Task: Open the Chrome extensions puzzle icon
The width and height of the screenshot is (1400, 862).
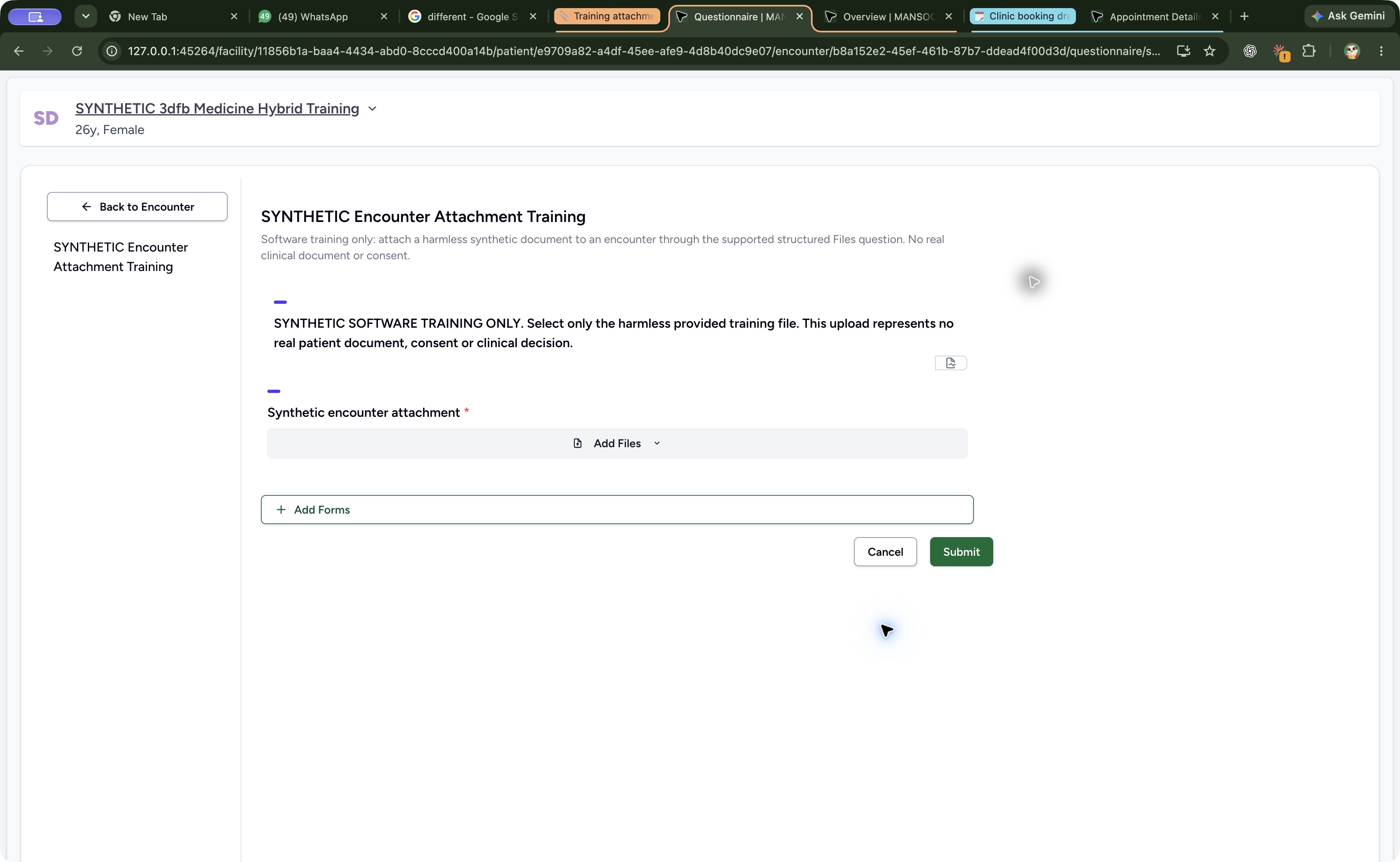Action: pos(1309,51)
